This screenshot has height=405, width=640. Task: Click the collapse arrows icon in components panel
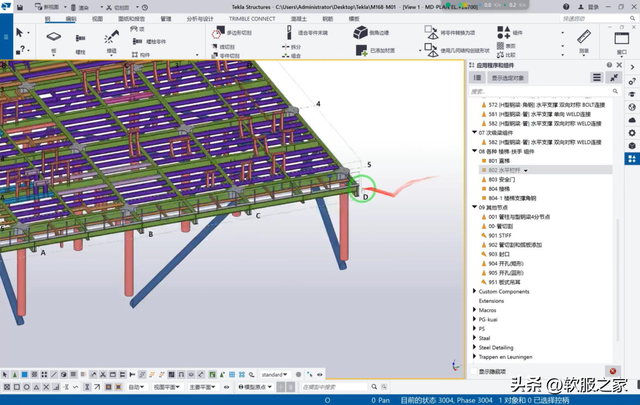(614, 78)
